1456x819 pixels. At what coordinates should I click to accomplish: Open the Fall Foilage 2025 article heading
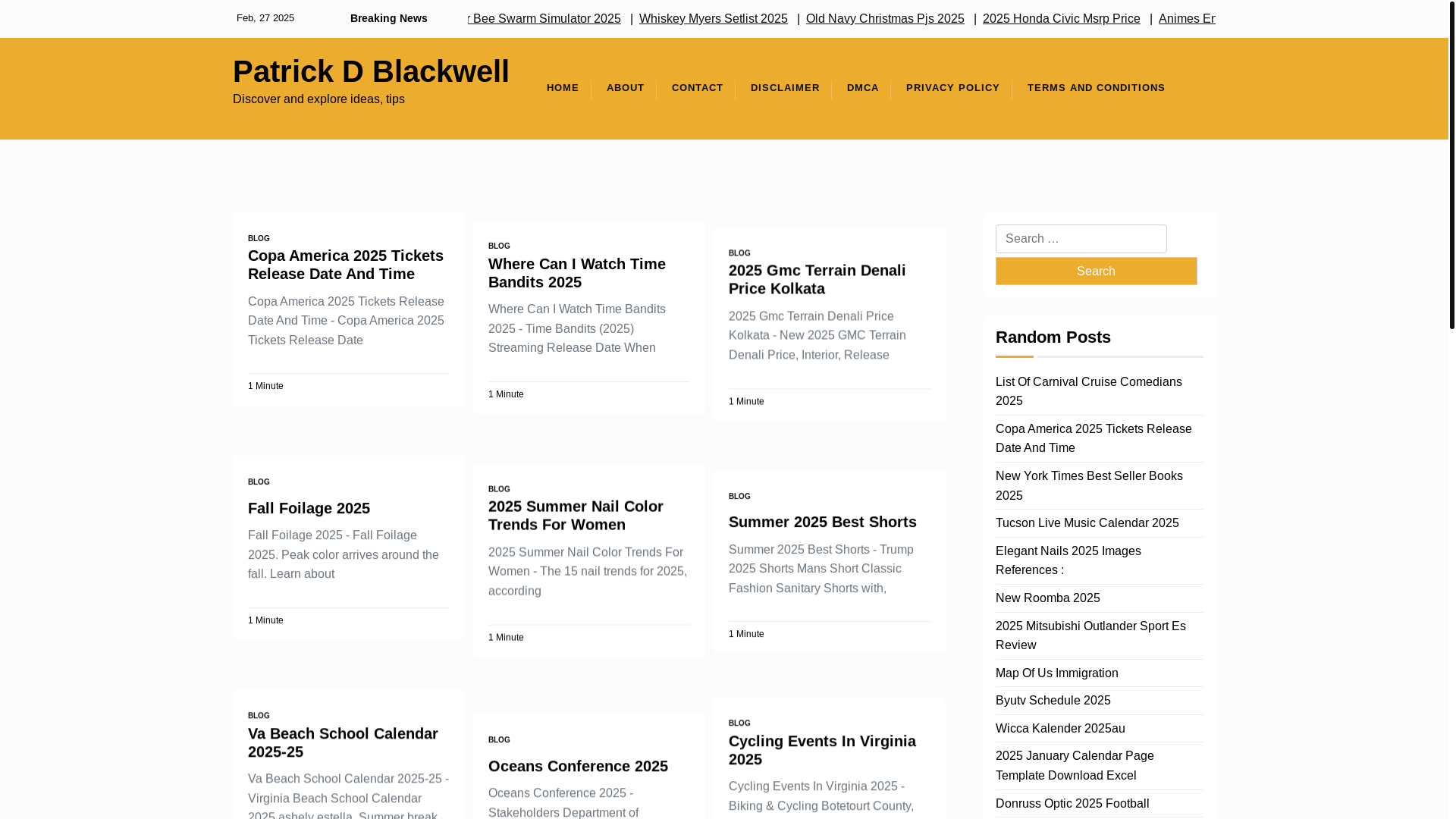[x=309, y=508]
